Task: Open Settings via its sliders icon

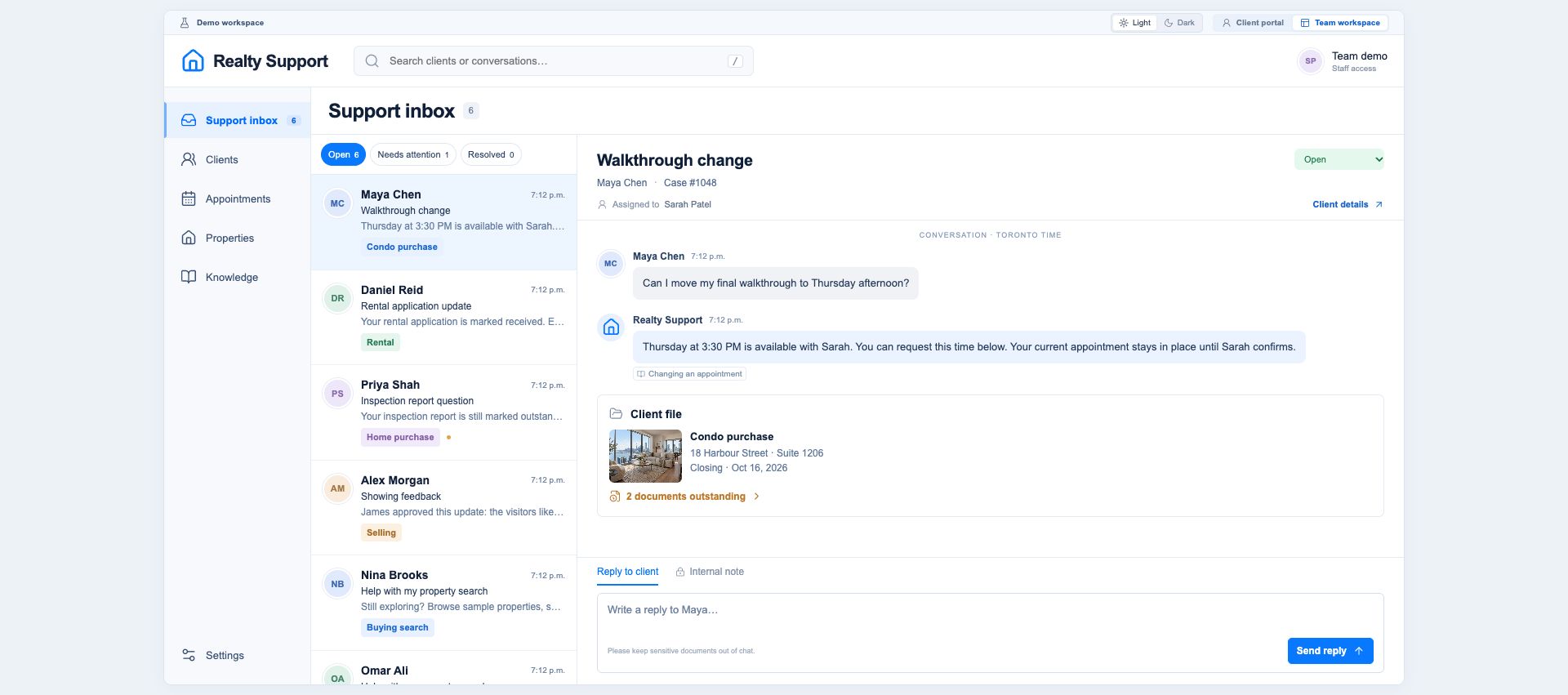Action: [x=189, y=655]
